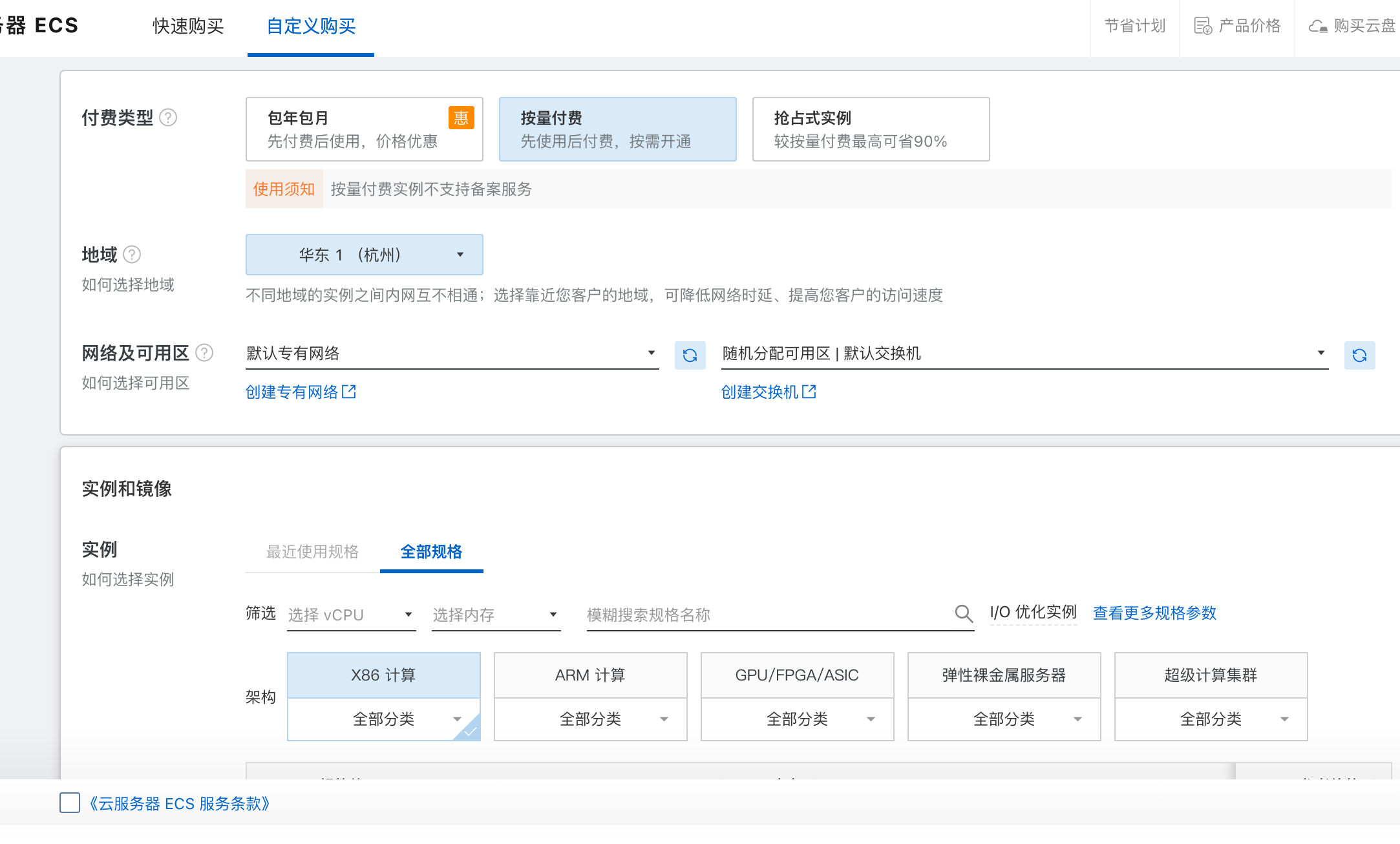This screenshot has width=1400, height=844.
Task: Open 产品价格 via its price icon
Action: click(x=1202, y=26)
